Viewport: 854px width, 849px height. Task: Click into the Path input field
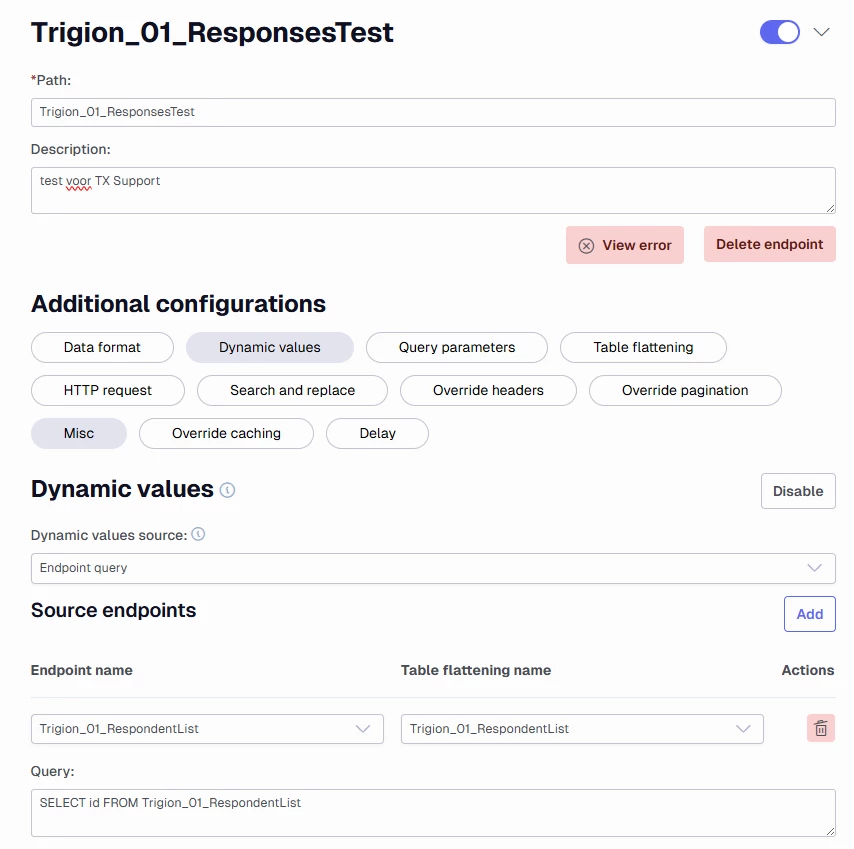tap(433, 112)
